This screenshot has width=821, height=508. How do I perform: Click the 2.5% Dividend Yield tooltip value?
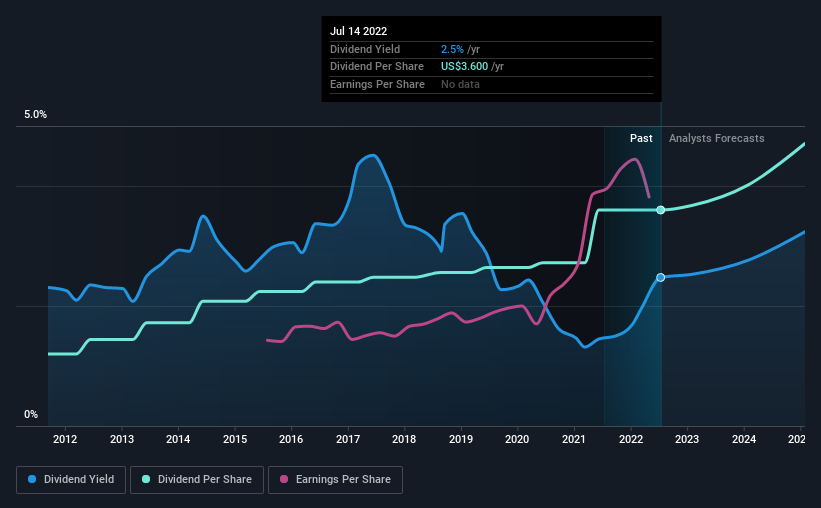click(452, 49)
